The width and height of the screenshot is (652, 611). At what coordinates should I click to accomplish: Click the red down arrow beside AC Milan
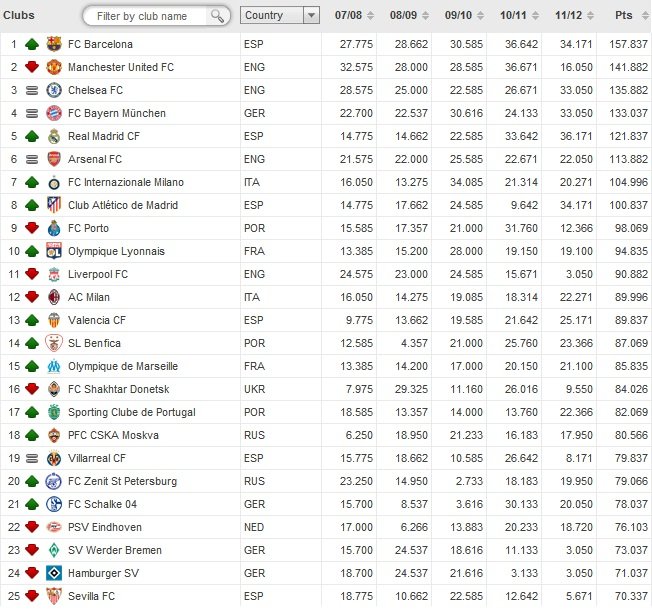(32, 297)
